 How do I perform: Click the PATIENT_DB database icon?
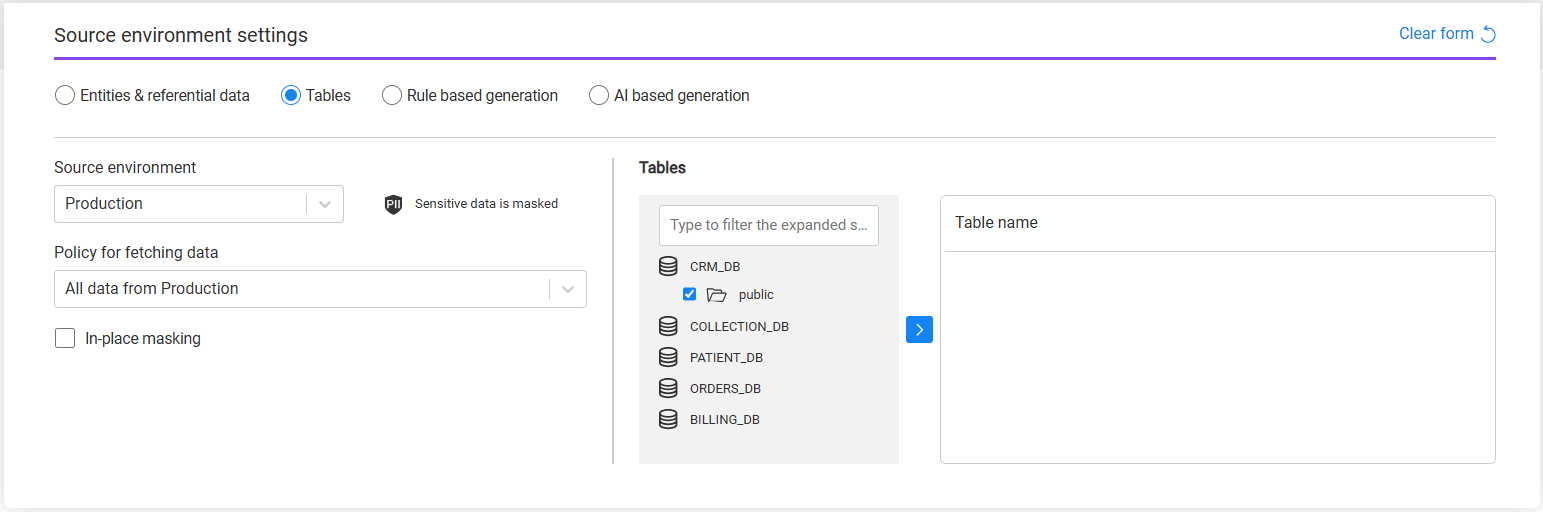[x=668, y=357]
